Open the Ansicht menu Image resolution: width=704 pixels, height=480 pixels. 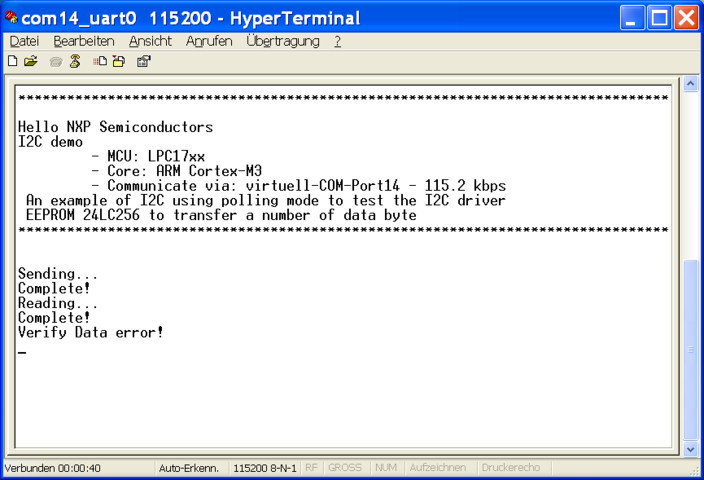(150, 41)
